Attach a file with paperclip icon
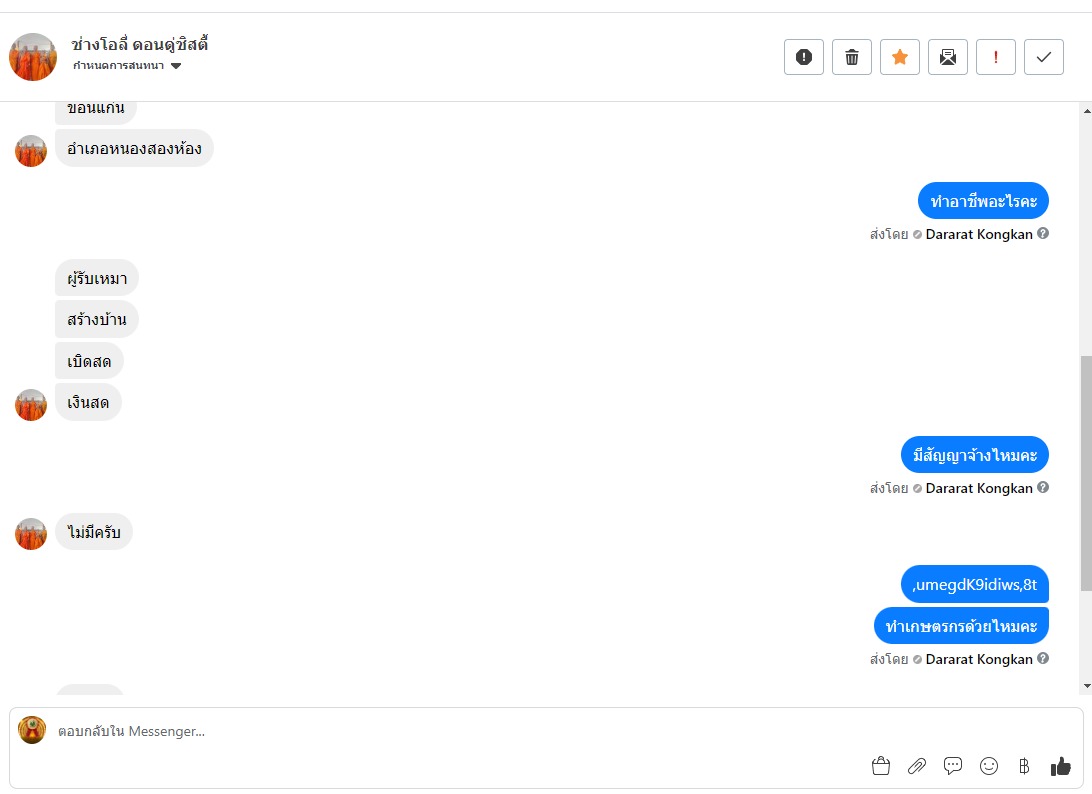The height and width of the screenshot is (794, 1092). point(916,766)
